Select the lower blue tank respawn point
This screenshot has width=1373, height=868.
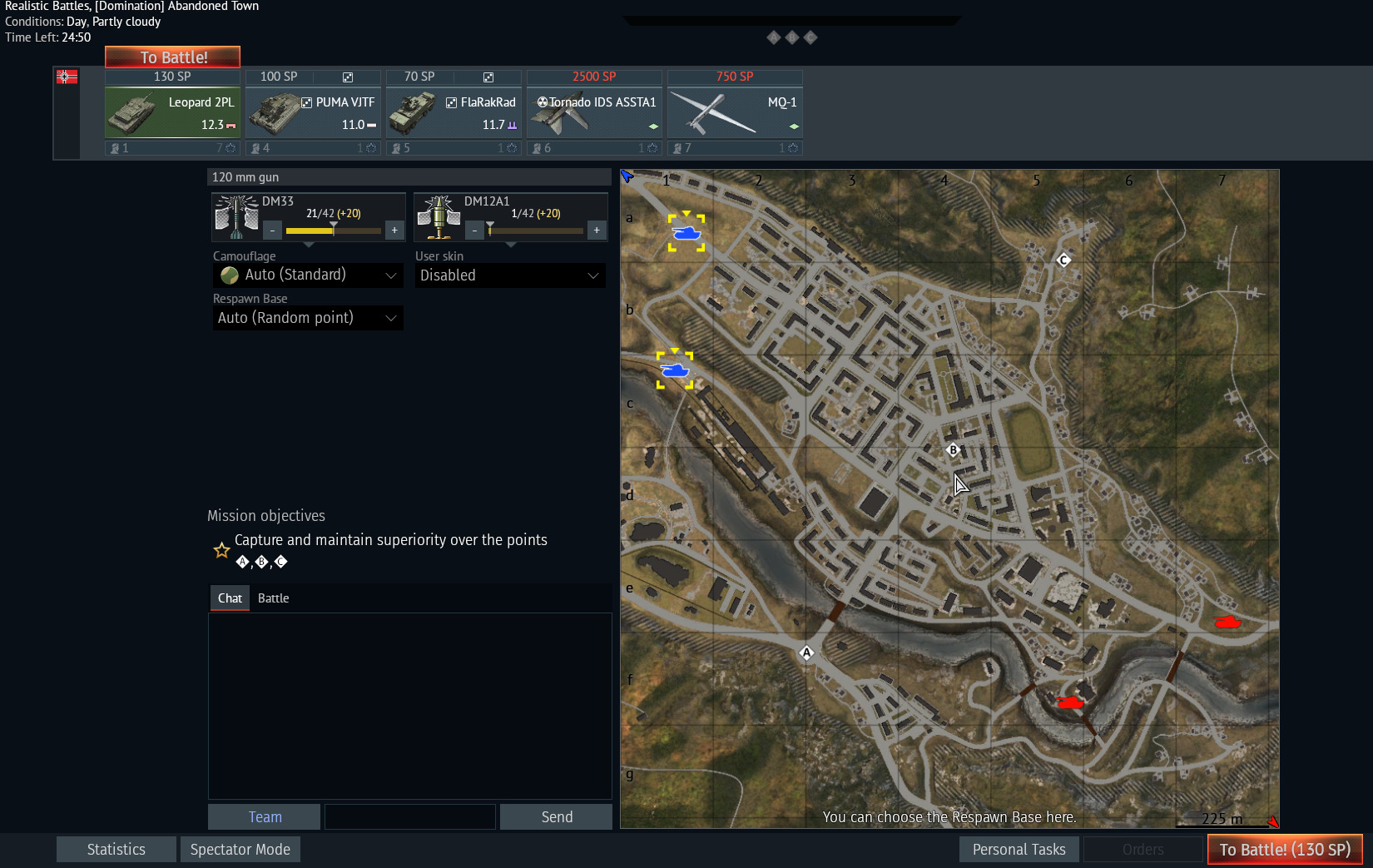click(674, 370)
